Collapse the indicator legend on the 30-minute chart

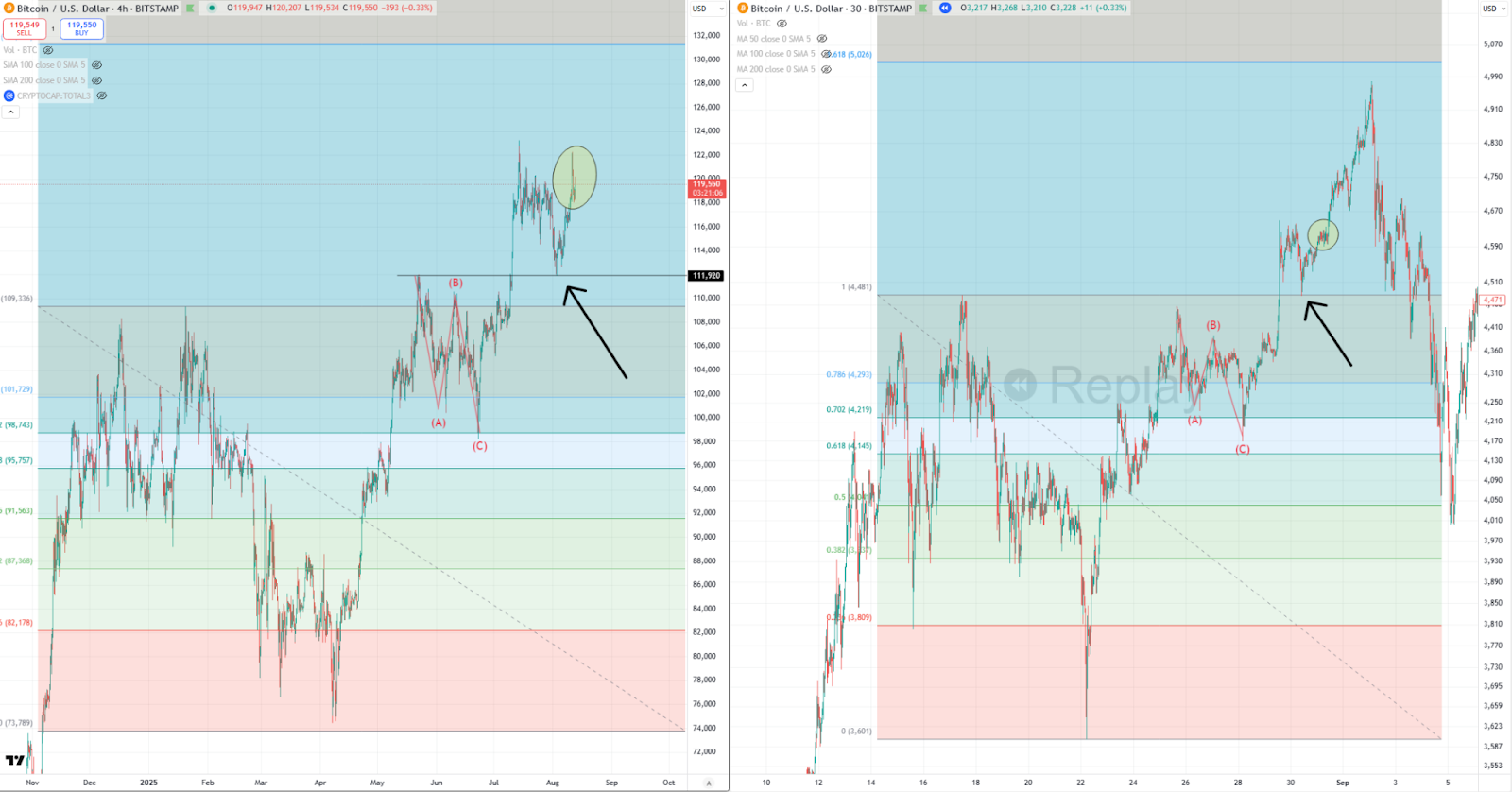point(745,85)
